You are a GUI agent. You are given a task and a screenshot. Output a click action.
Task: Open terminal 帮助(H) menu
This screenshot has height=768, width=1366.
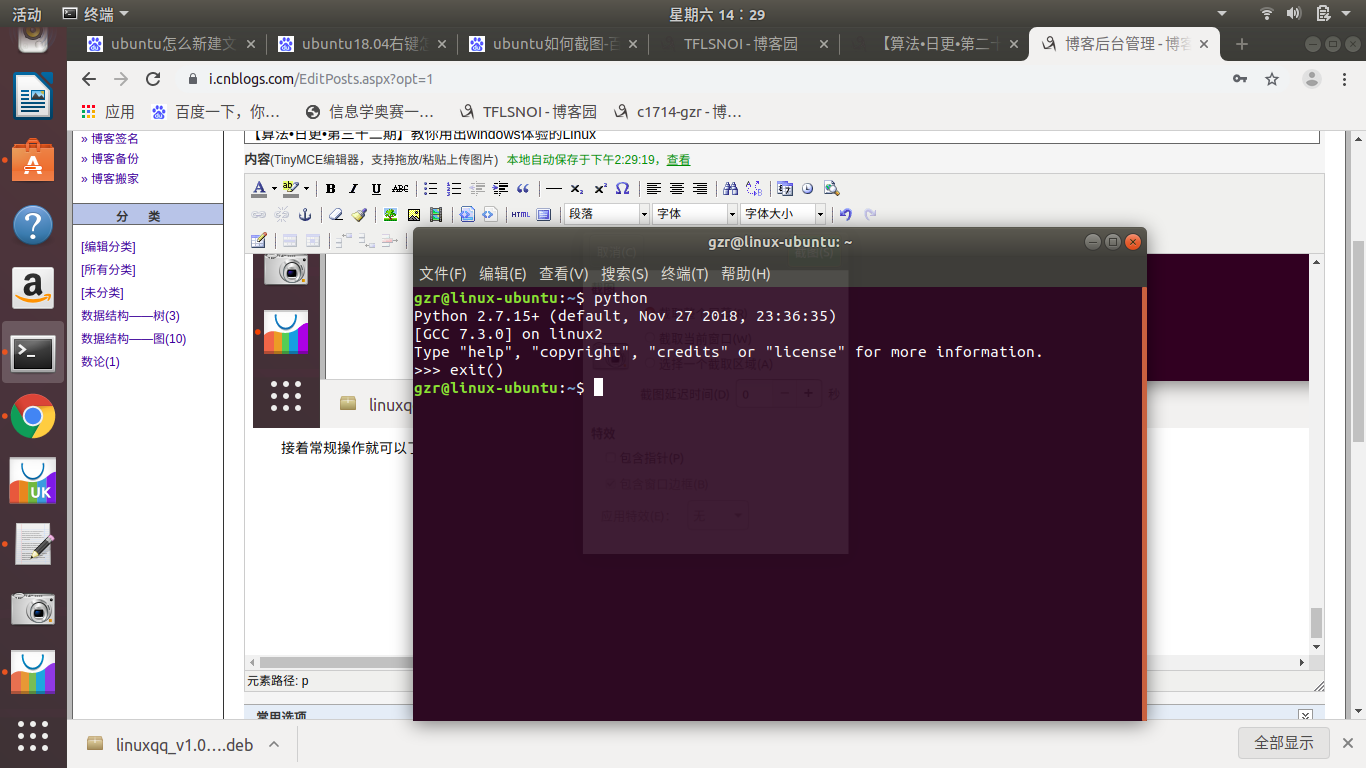click(x=745, y=274)
